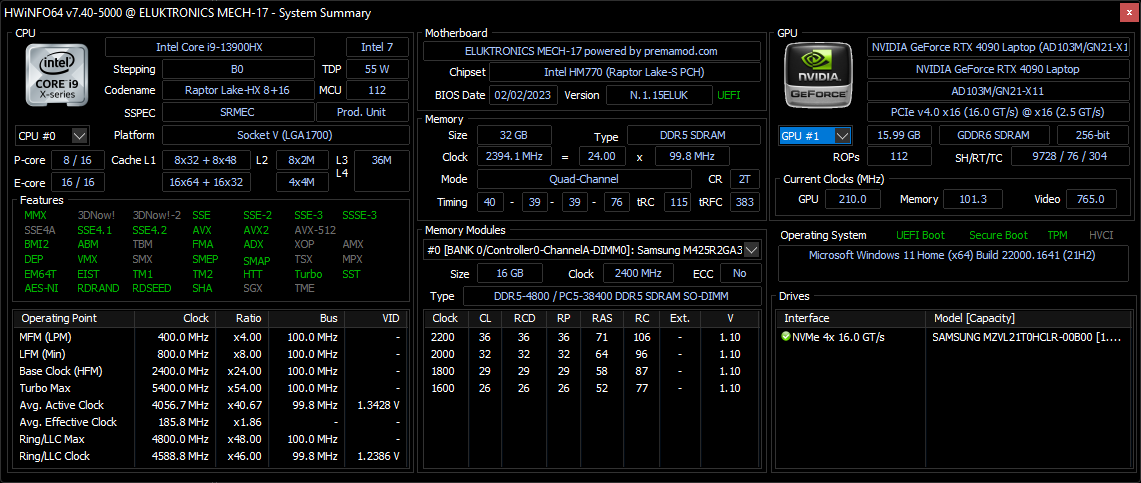
Task: Click the Quad-Channel memory mode field
Action: (584, 179)
